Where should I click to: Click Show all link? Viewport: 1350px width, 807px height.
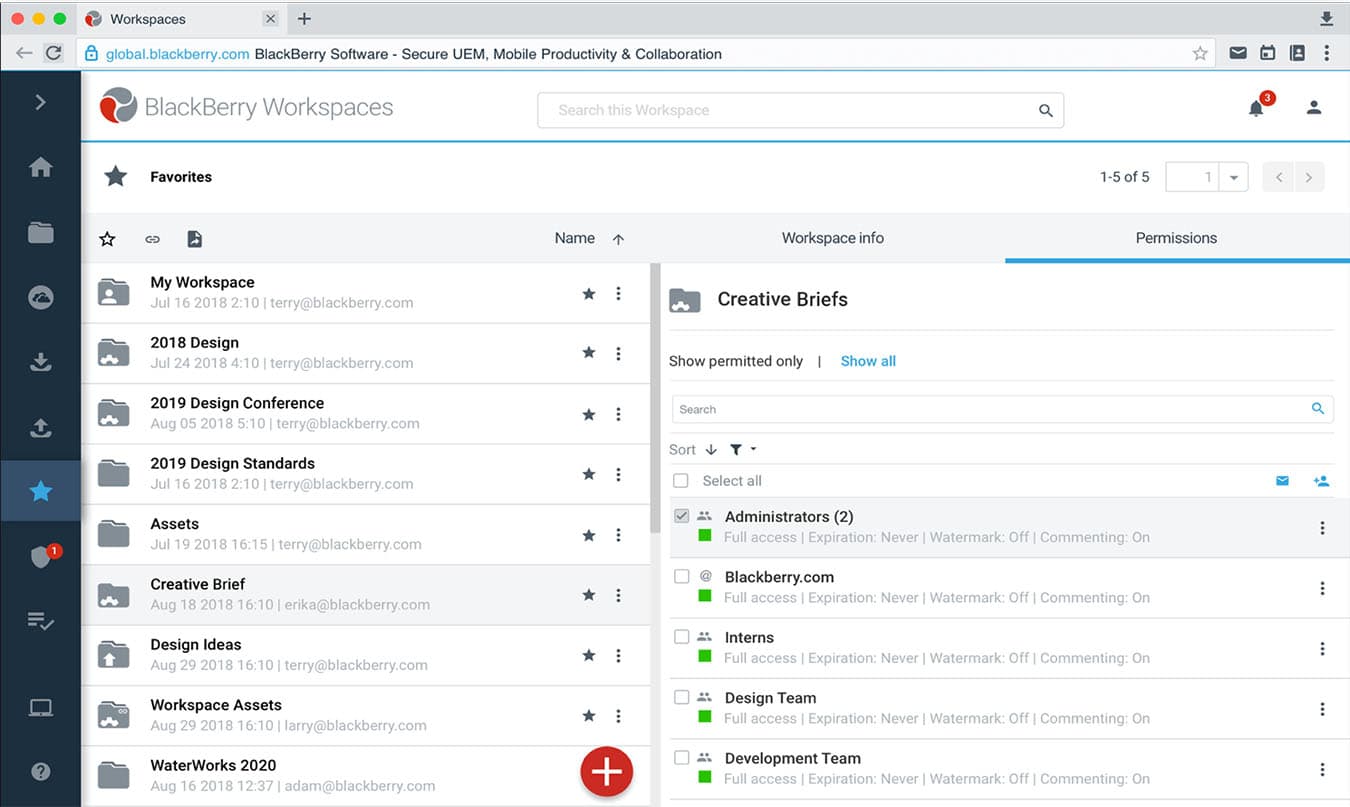[868, 361]
